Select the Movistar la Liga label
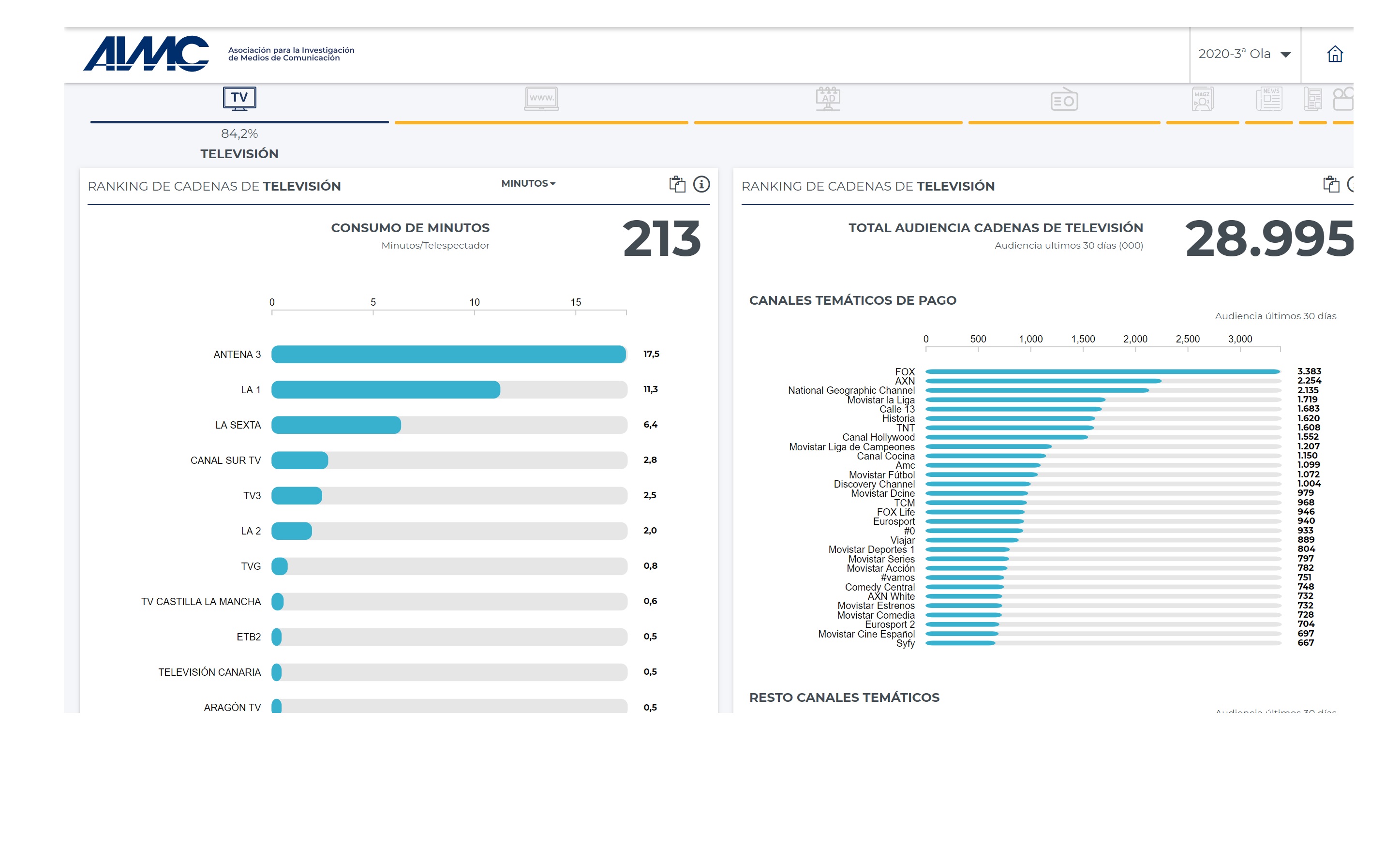 pyautogui.click(x=880, y=400)
